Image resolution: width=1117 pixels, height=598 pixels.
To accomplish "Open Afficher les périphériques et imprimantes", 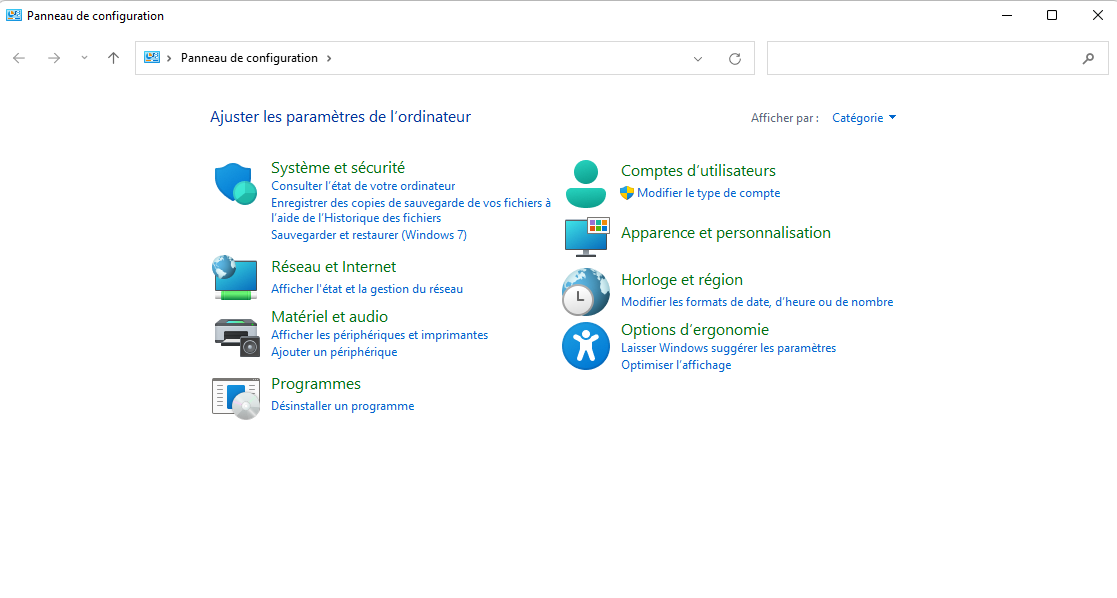I will click(x=379, y=335).
